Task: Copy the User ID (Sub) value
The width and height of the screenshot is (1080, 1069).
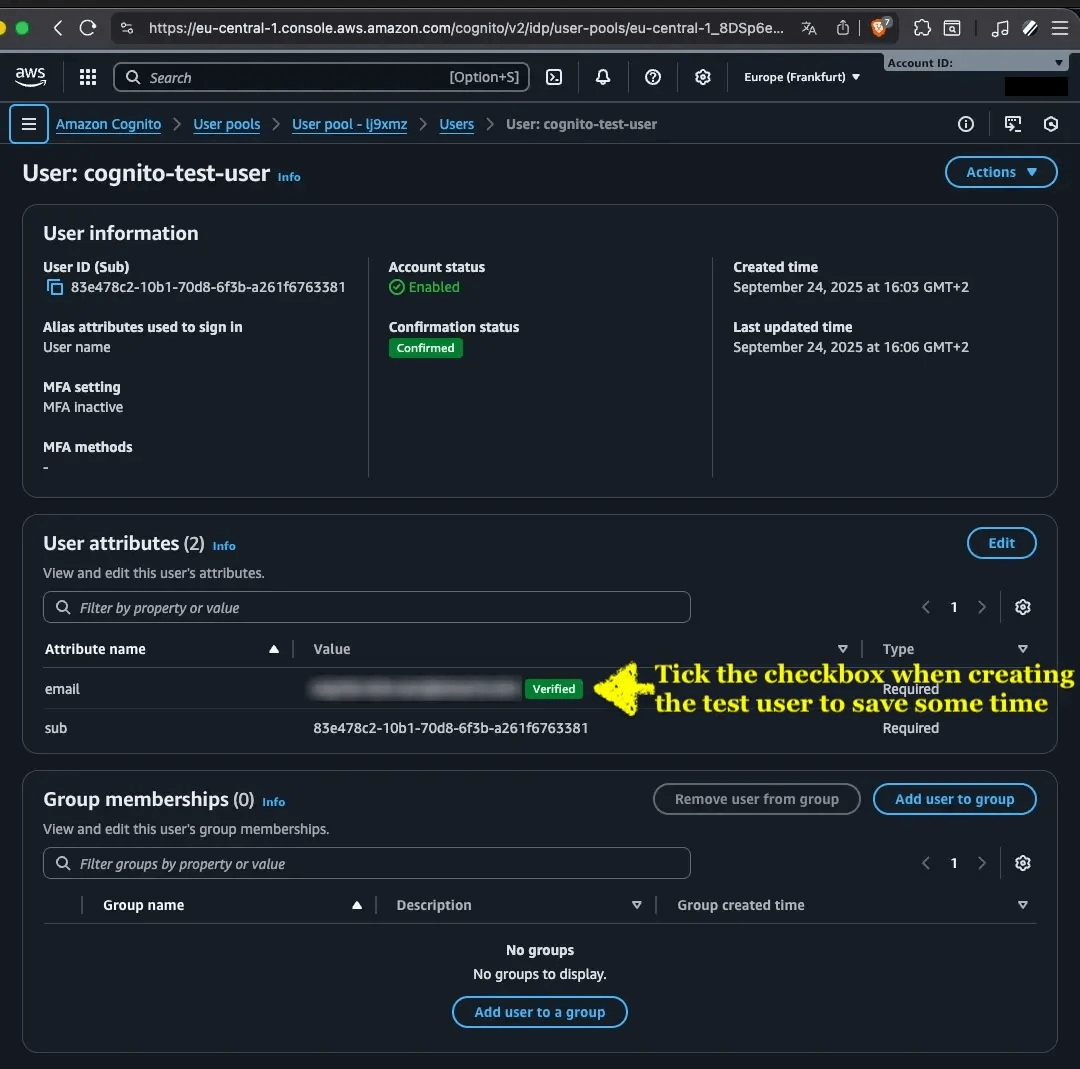Action: click(x=54, y=287)
